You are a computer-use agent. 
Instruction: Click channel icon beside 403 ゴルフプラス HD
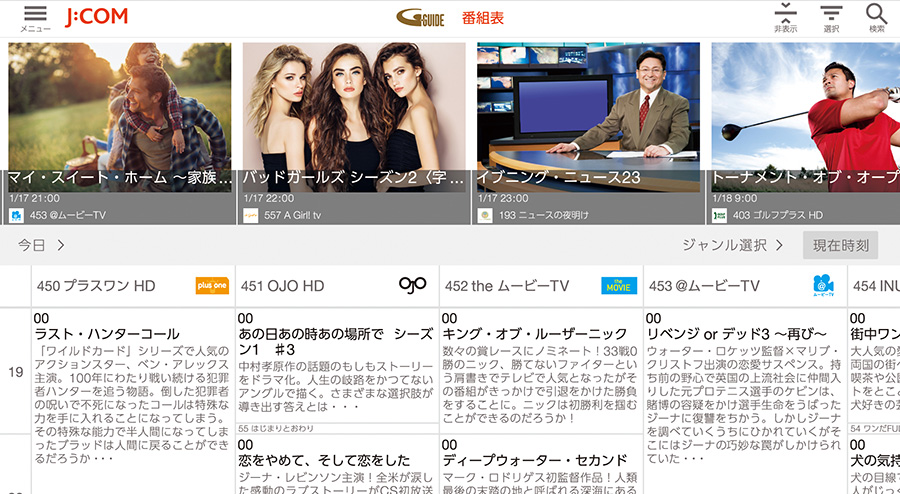coord(719,216)
